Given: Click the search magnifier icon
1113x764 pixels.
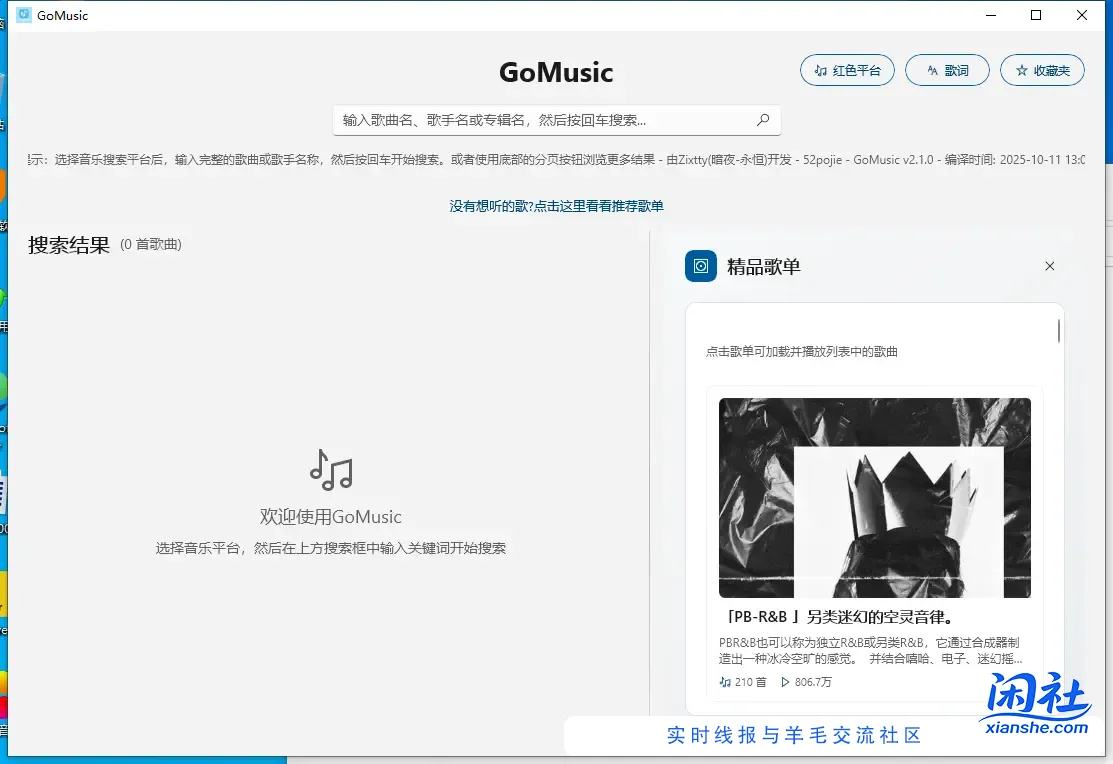Looking at the screenshot, I should 763,119.
